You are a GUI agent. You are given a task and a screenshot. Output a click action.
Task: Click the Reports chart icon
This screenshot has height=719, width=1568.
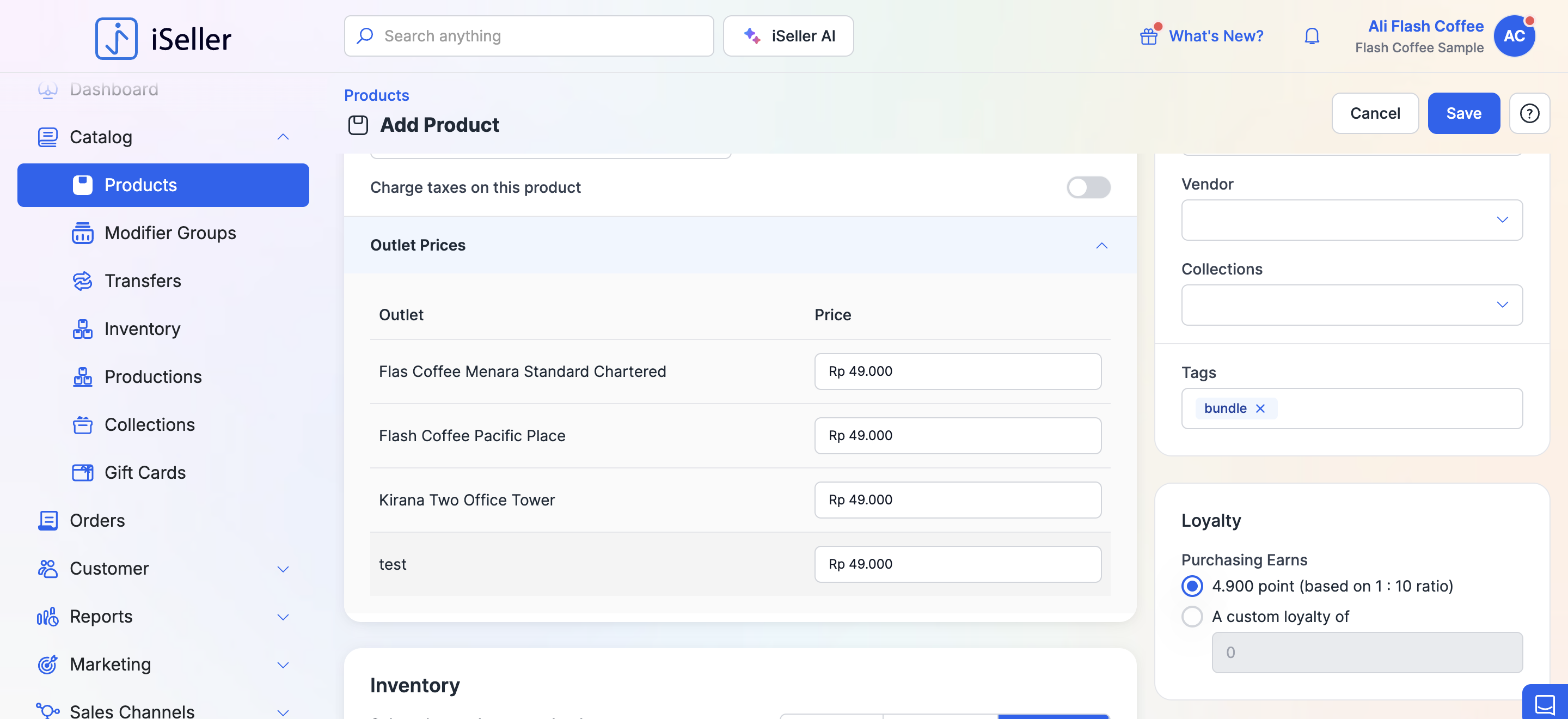47,617
